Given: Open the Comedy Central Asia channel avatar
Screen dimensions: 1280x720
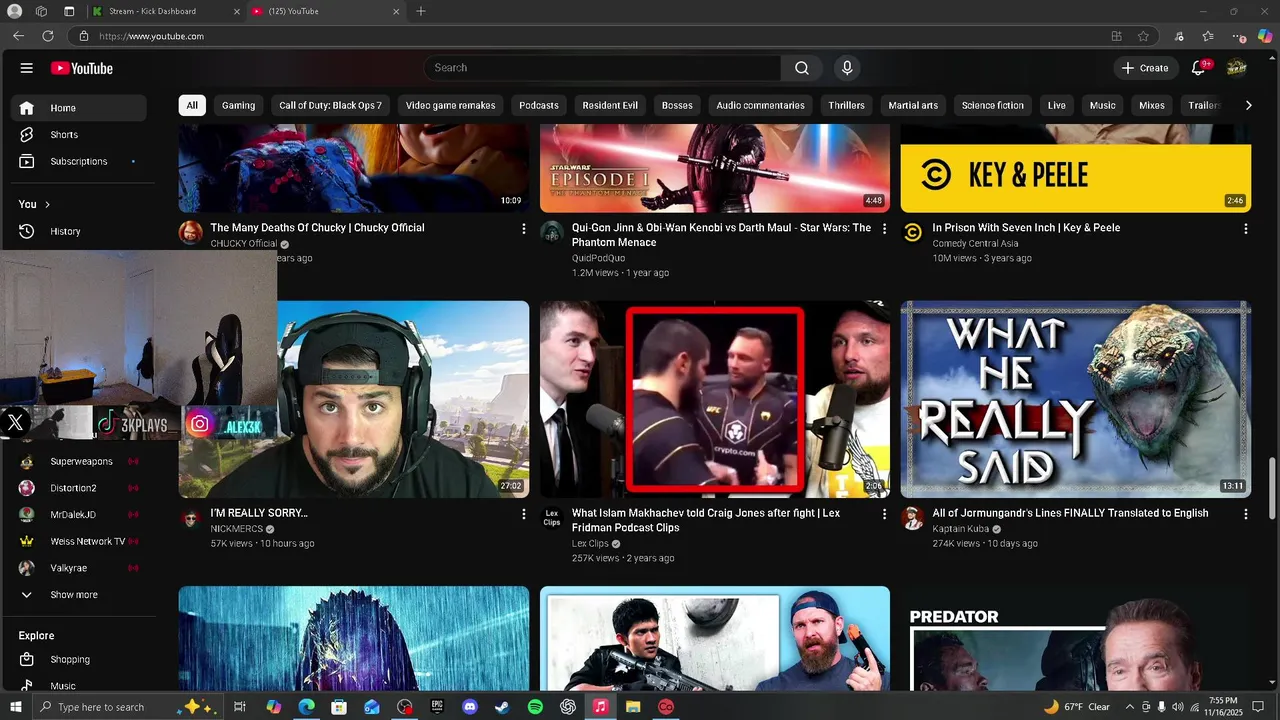Looking at the screenshot, I should pos(912,233).
